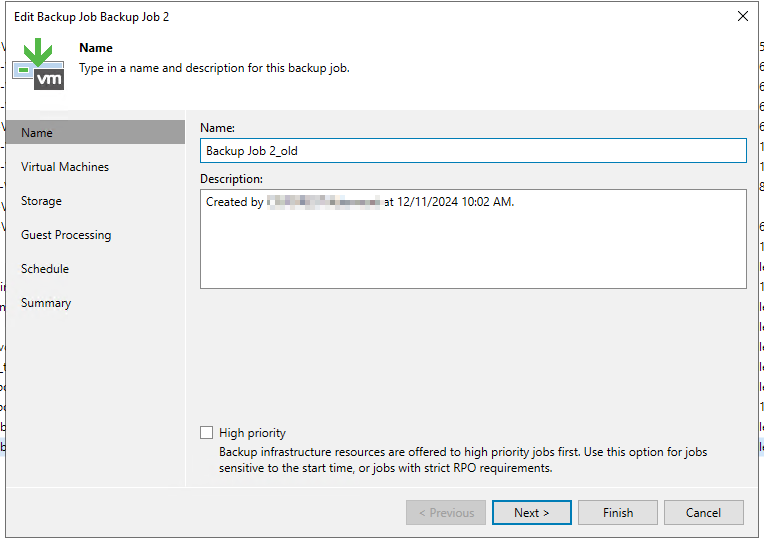Click the dialog title 'Edit Backup Job Backup Job 2'
This screenshot has width=764, height=542.
(x=92, y=17)
